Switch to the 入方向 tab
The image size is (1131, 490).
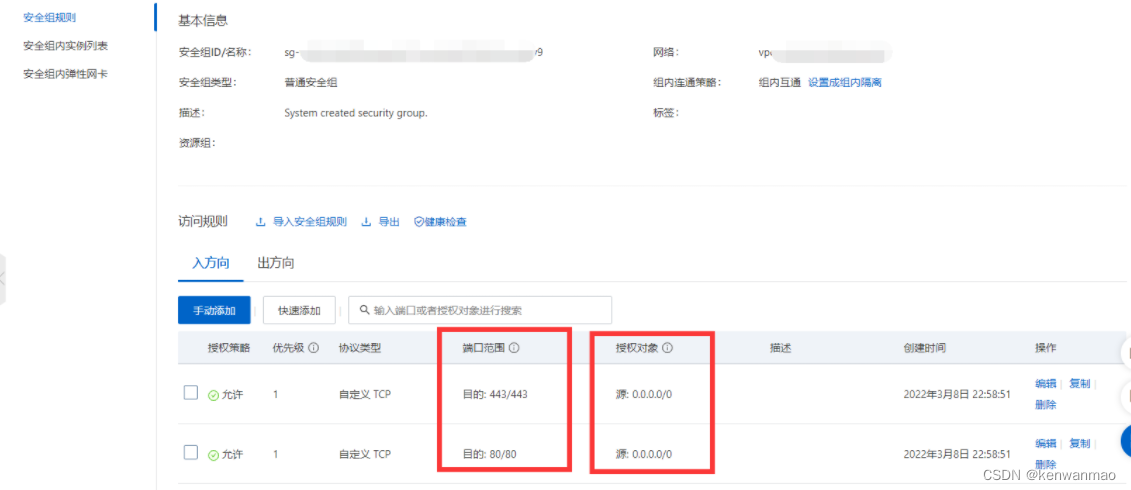(x=211, y=263)
